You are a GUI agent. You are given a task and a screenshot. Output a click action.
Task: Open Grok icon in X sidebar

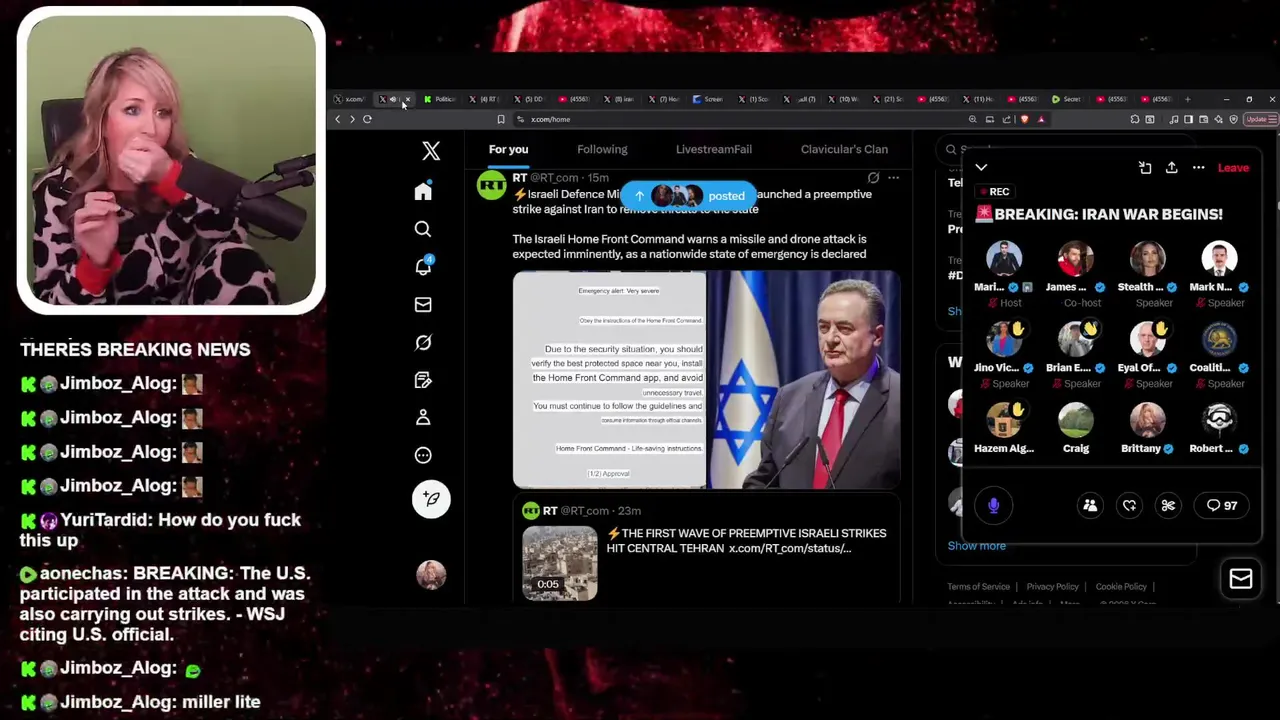point(423,342)
